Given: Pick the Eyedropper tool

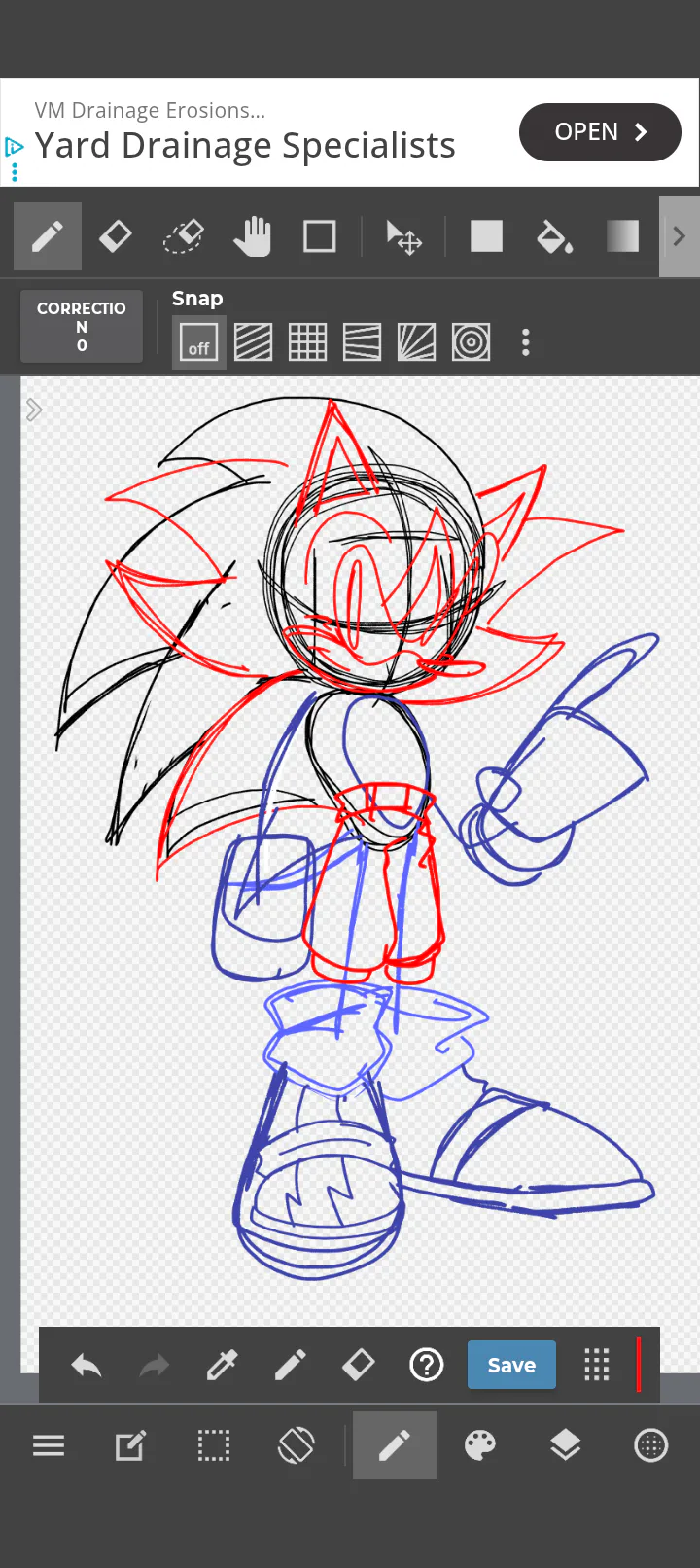Looking at the screenshot, I should pyautogui.click(x=223, y=1366).
